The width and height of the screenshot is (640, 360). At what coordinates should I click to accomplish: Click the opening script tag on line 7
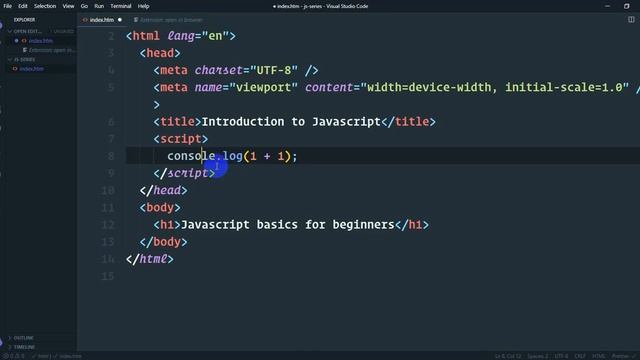tap(181, 139)
